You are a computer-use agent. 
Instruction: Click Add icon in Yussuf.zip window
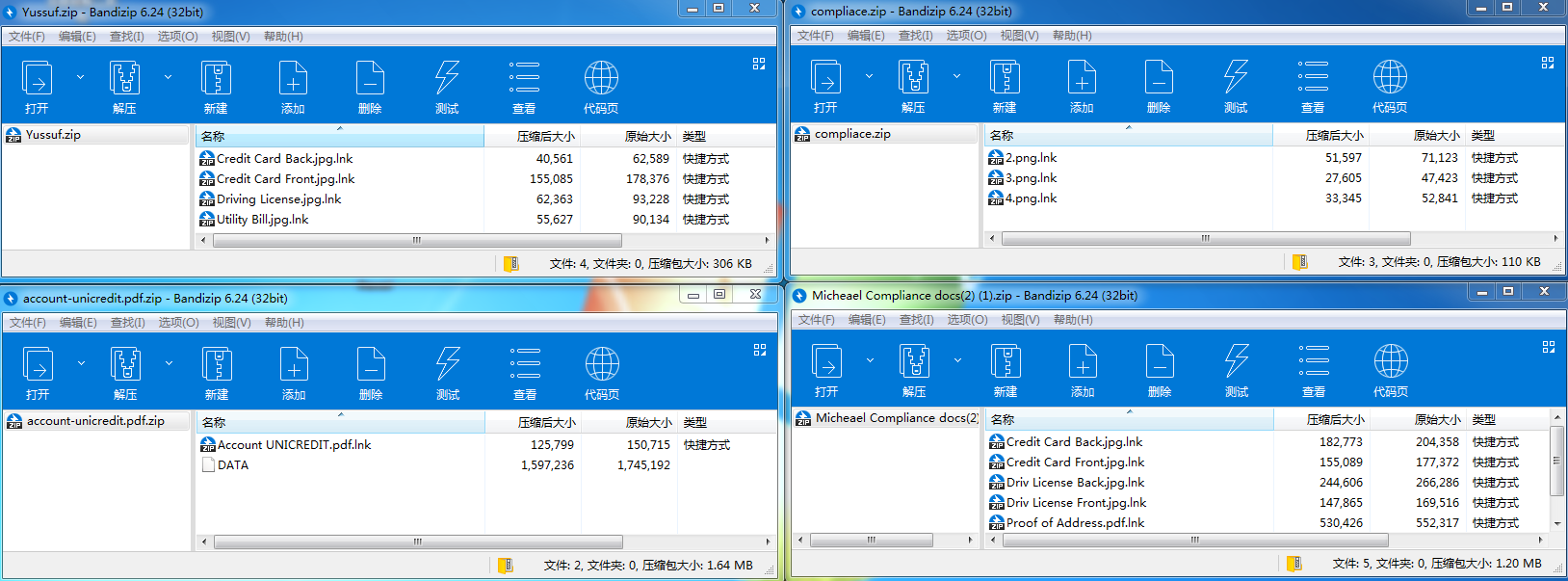(293, 78)
